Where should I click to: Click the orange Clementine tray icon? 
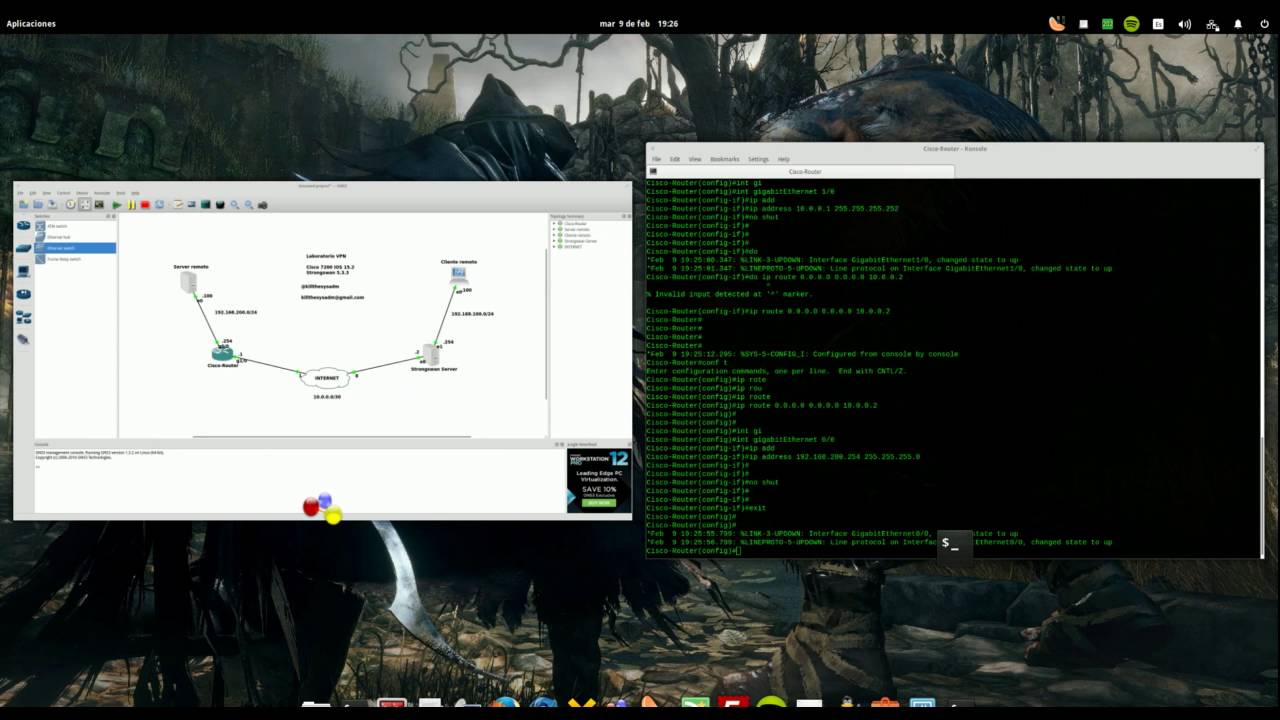click(1057, 23)
